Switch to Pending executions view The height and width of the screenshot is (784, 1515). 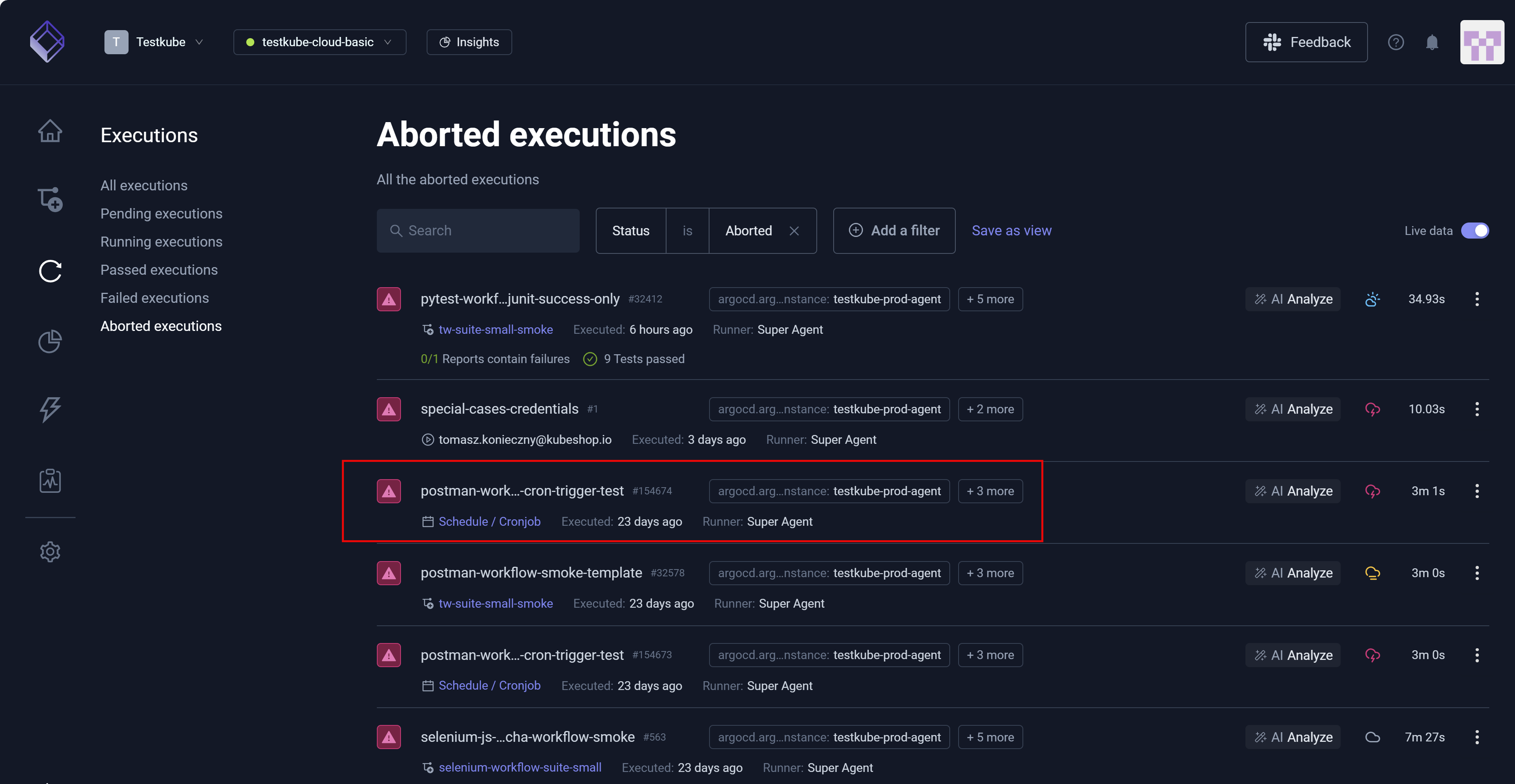[x=161, y=214]
